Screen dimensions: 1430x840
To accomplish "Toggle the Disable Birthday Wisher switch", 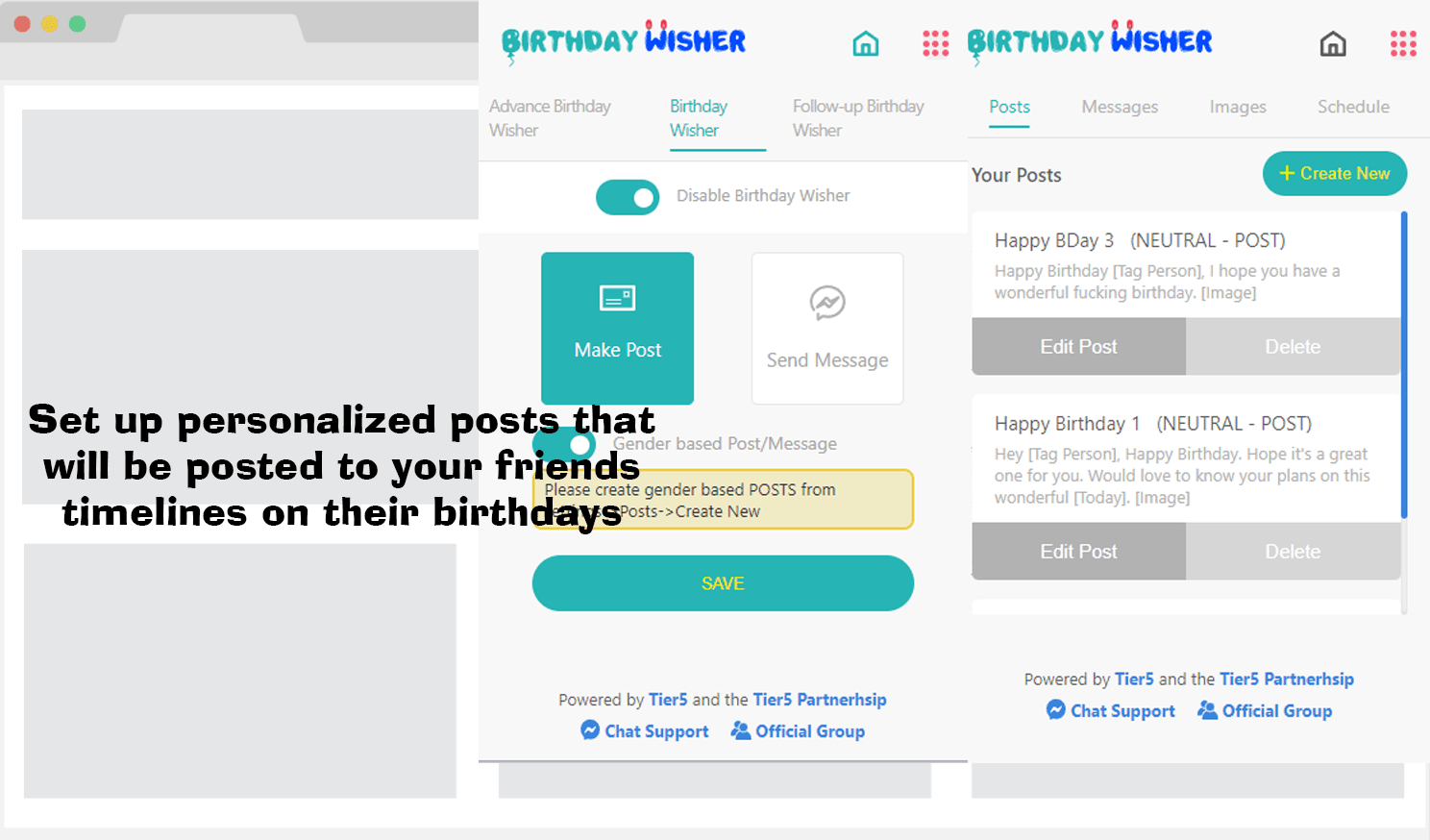I will pyautogui.click(x=628, y=197).
